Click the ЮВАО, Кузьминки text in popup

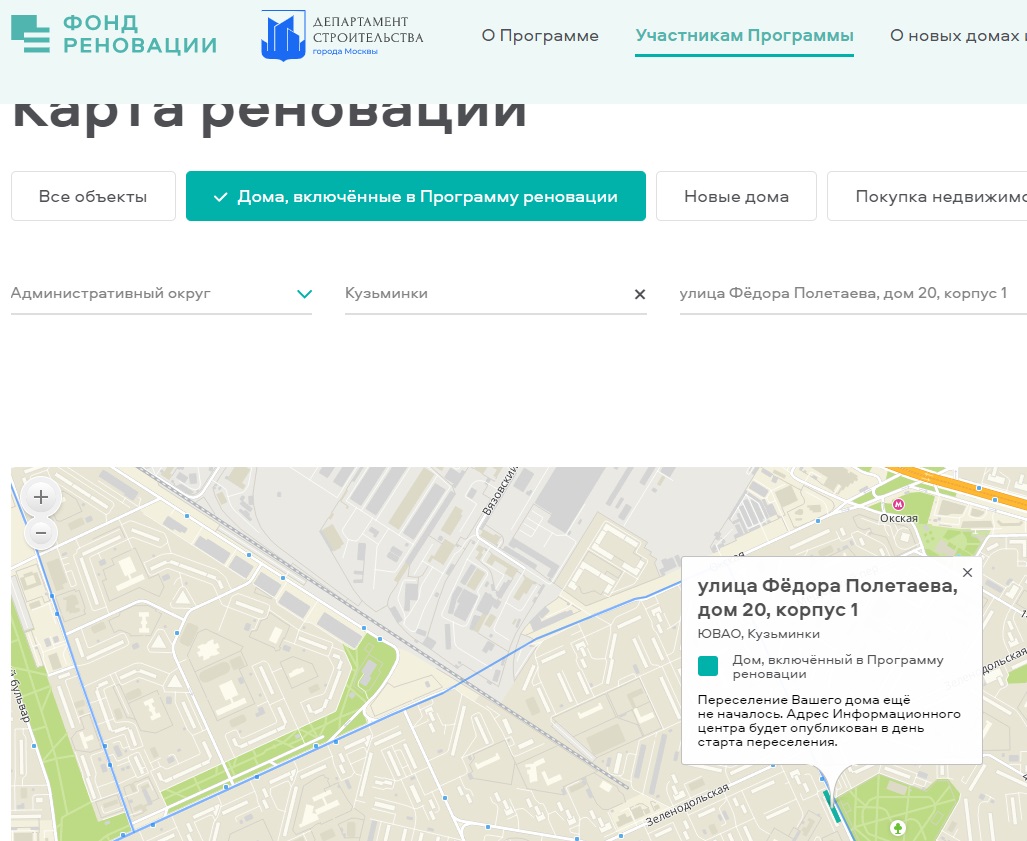coord(758,633)
